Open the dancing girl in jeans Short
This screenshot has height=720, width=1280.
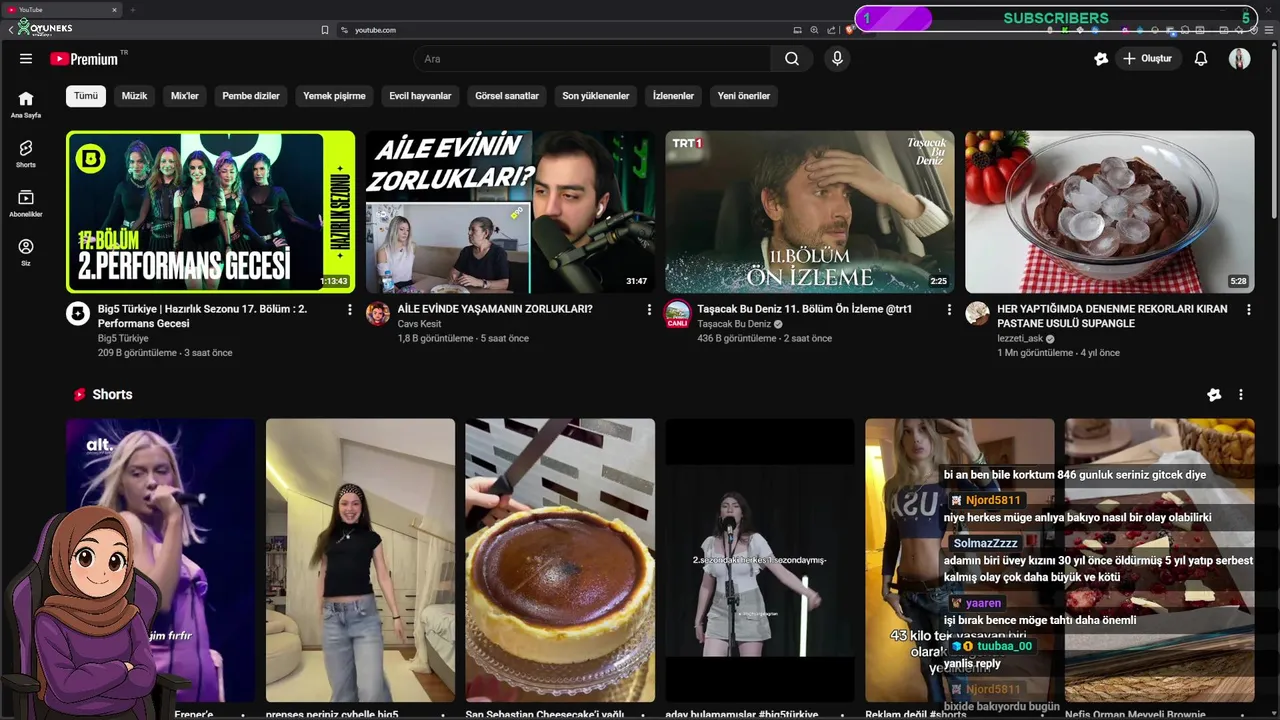point(360,561)
